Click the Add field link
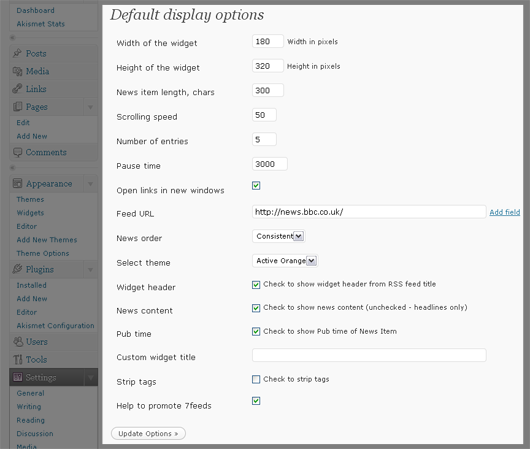This screenshot has width=530, height=449. tap(505, 212)
